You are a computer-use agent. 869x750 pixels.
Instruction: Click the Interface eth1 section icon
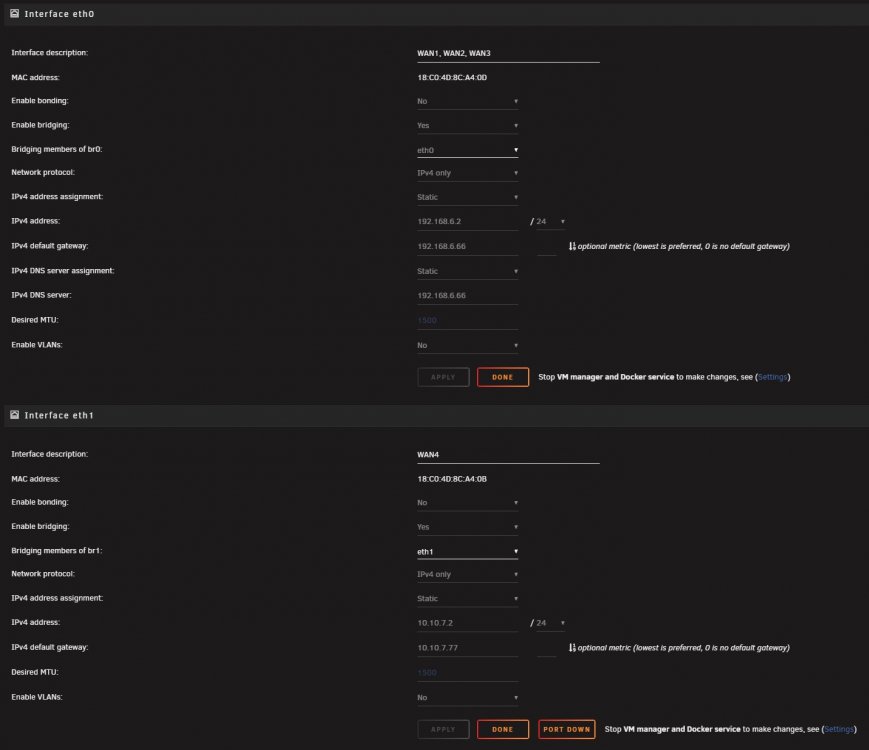pos(14,415)
